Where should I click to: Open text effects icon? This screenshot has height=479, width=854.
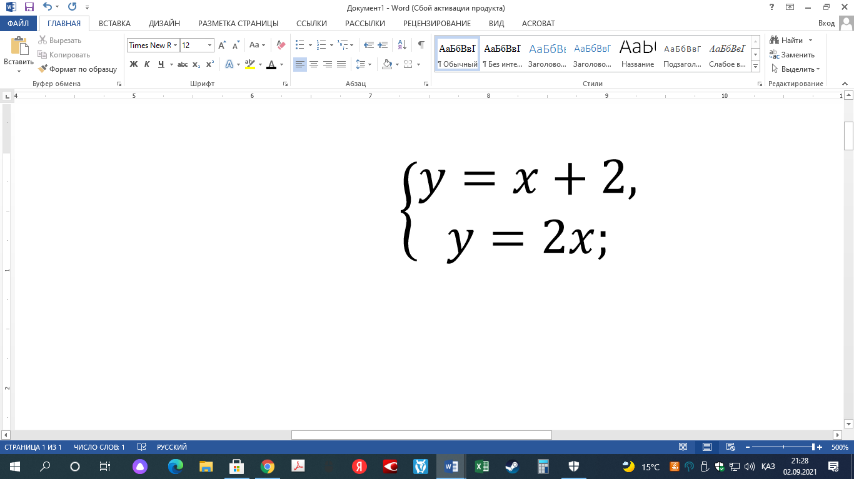click(229, 64)
